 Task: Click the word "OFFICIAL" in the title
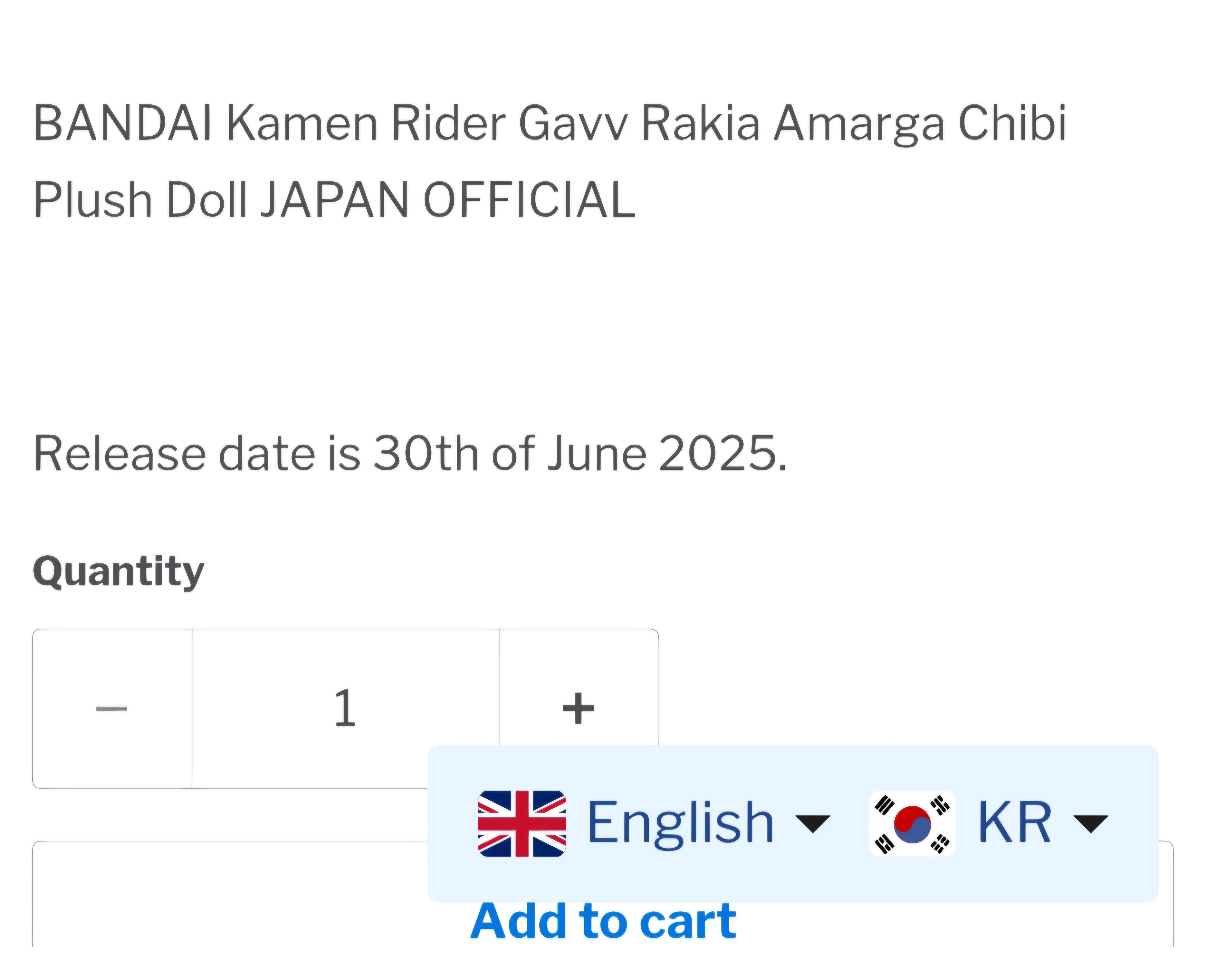(529, 200)
